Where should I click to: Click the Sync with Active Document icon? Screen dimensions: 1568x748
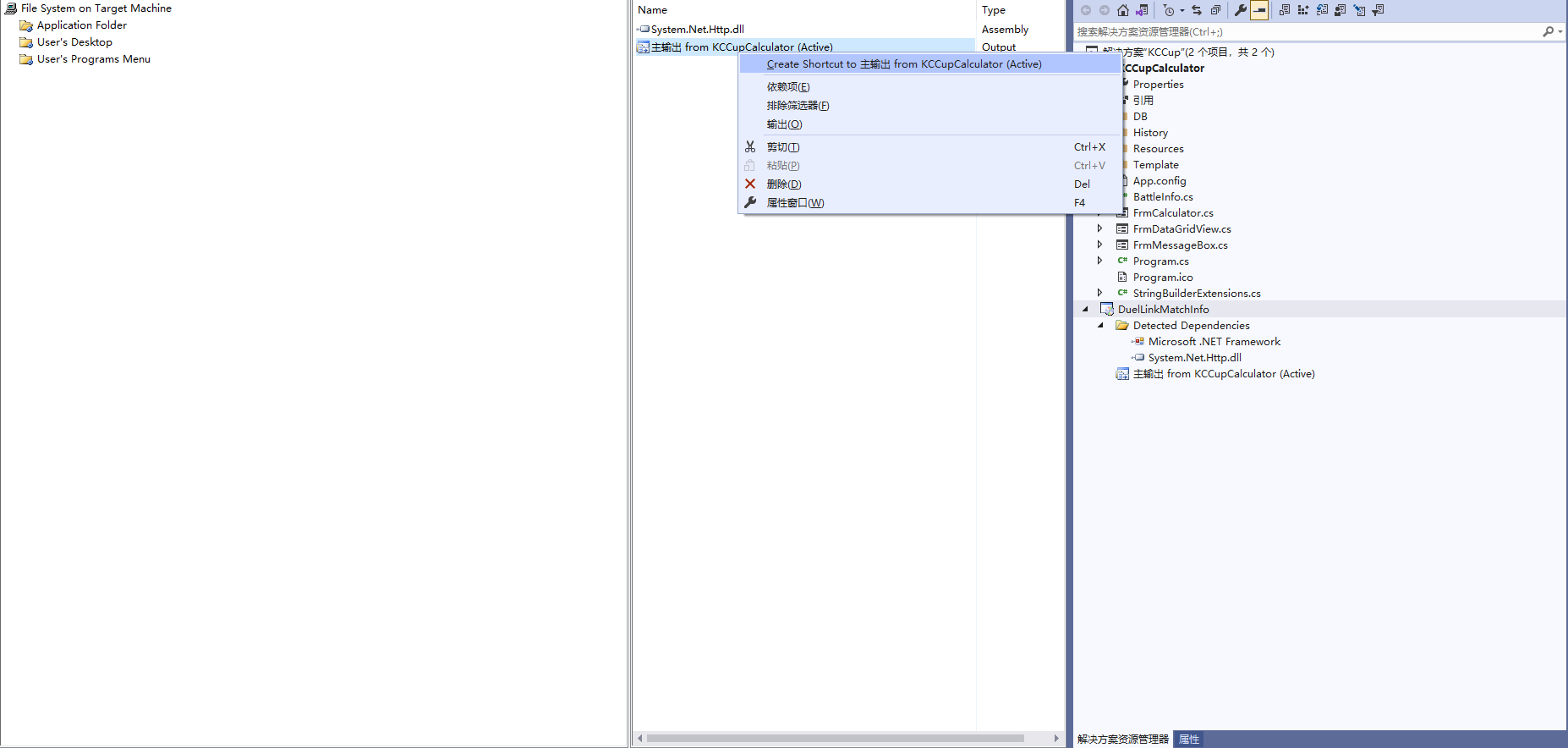click(x=1197, y=10)
